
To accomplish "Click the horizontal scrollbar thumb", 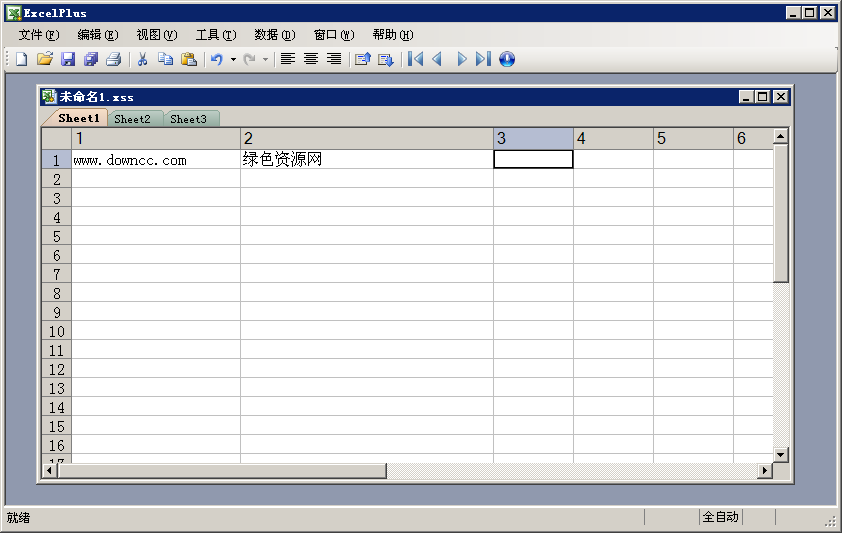I will point(222,471).
